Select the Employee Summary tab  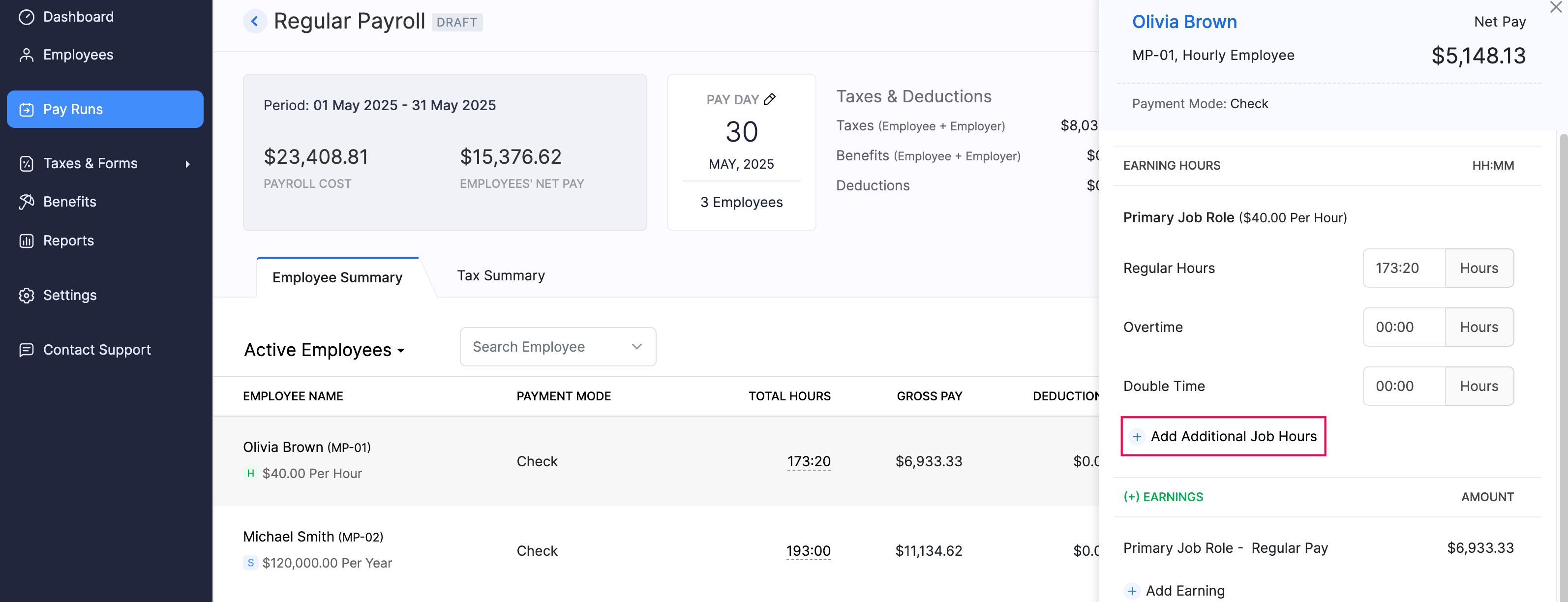click(337, 277)
